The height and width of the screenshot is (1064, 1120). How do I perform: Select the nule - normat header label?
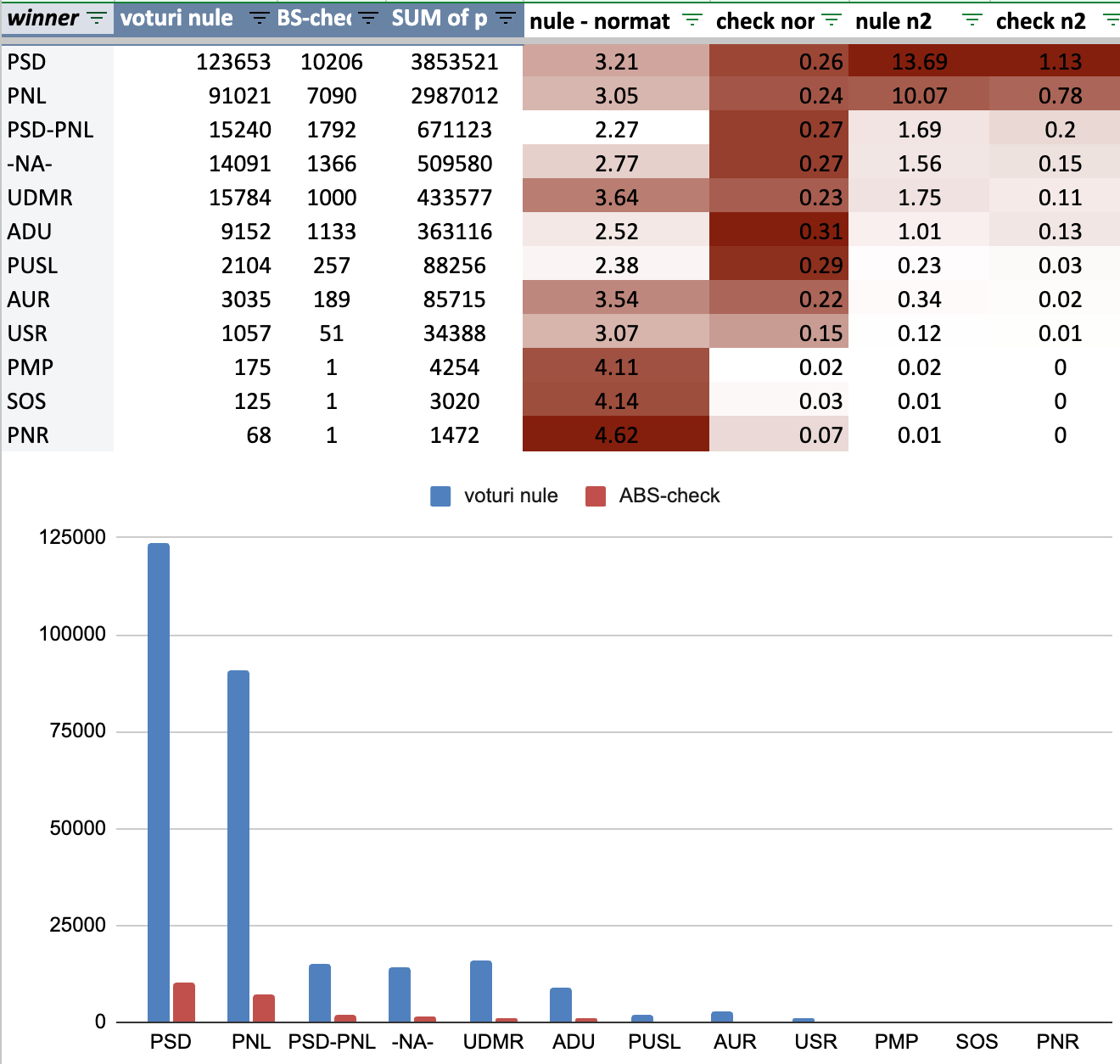tap(600, 21)
